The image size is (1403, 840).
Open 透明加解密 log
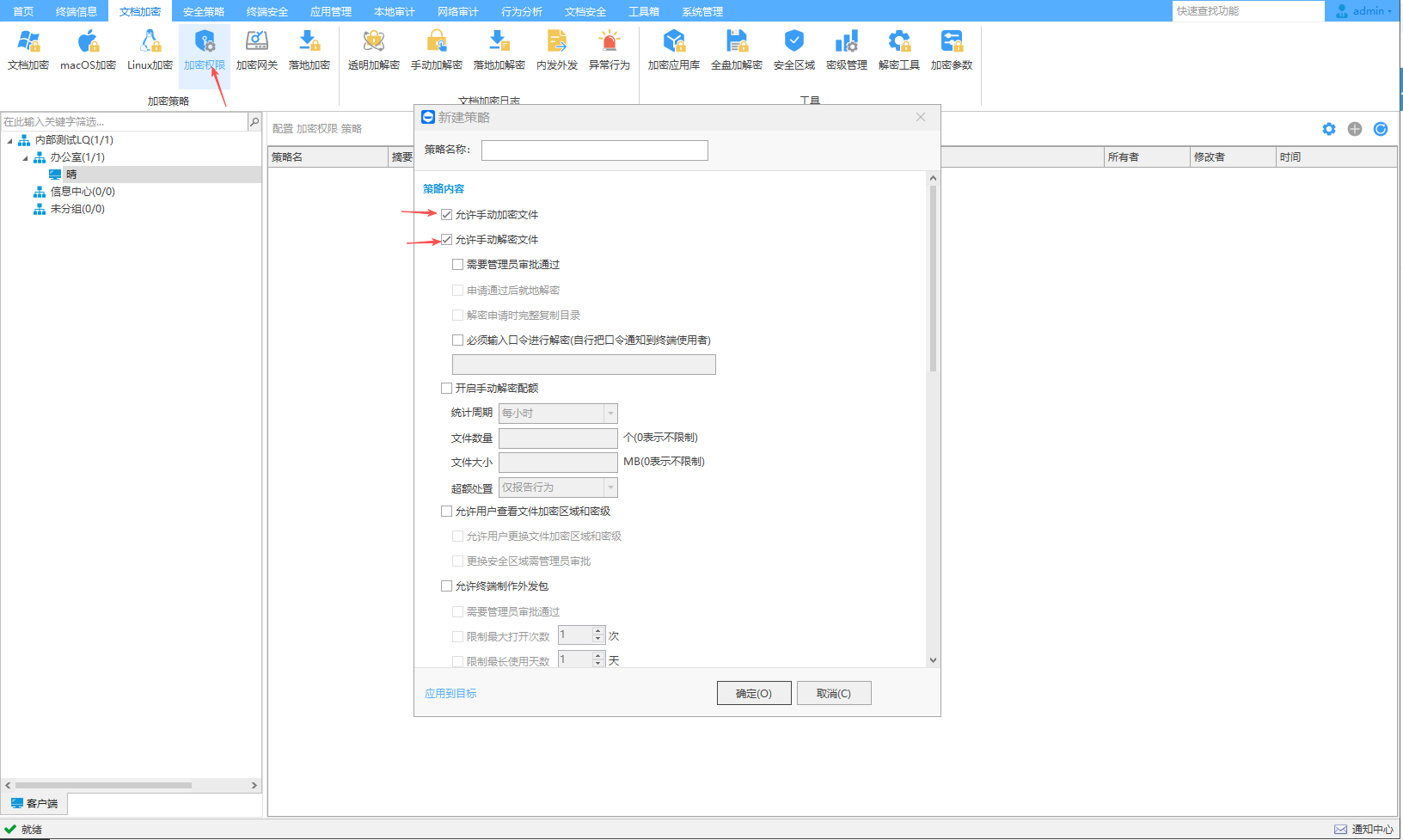coord(373,50)
